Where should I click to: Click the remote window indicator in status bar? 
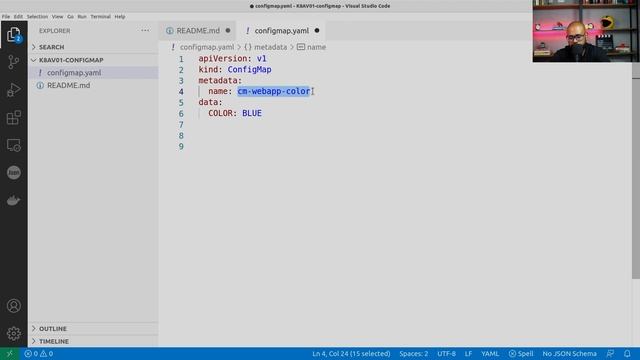[9, 353]
